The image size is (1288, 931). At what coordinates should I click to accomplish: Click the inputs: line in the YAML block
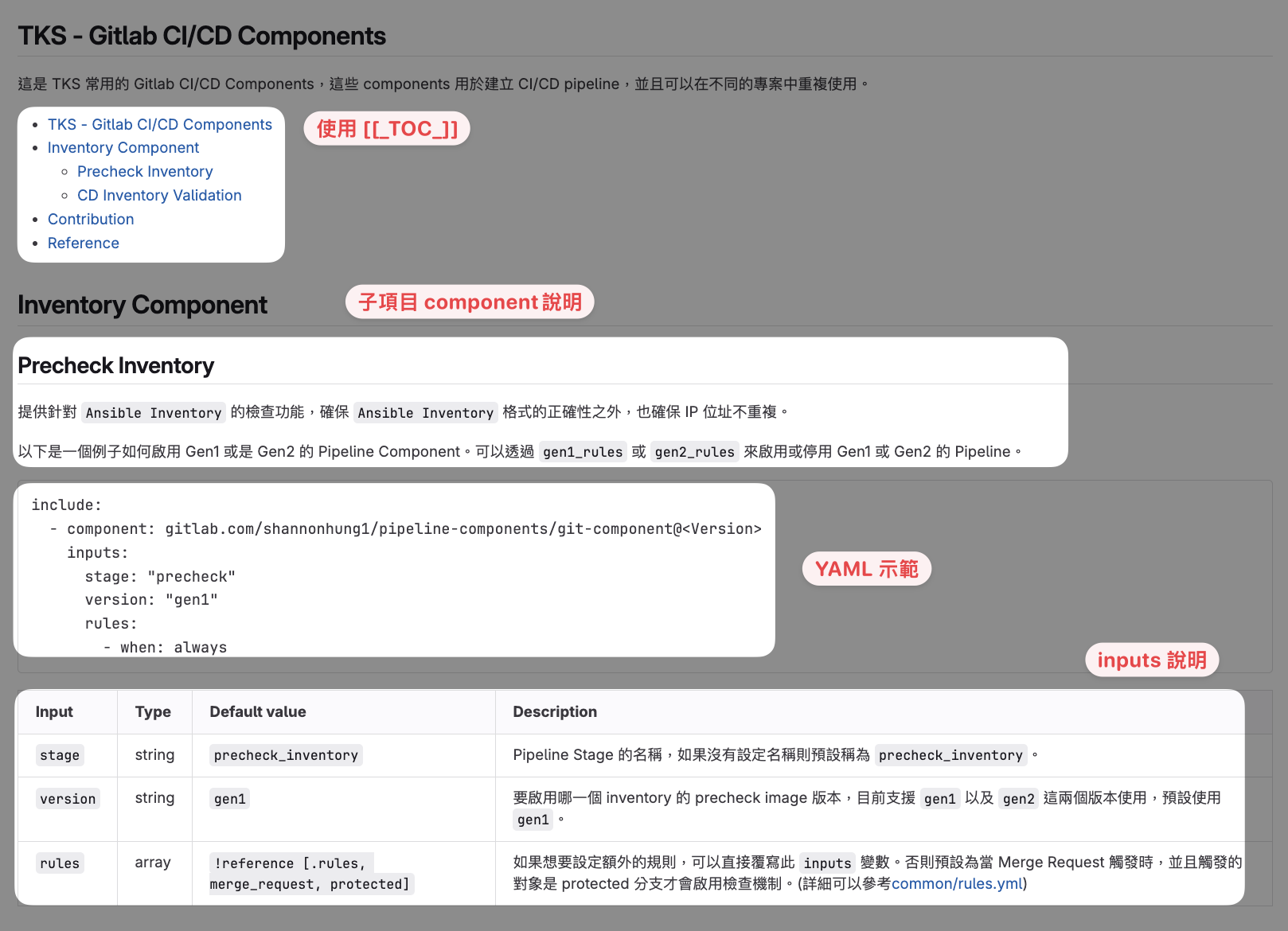[98, 552]
